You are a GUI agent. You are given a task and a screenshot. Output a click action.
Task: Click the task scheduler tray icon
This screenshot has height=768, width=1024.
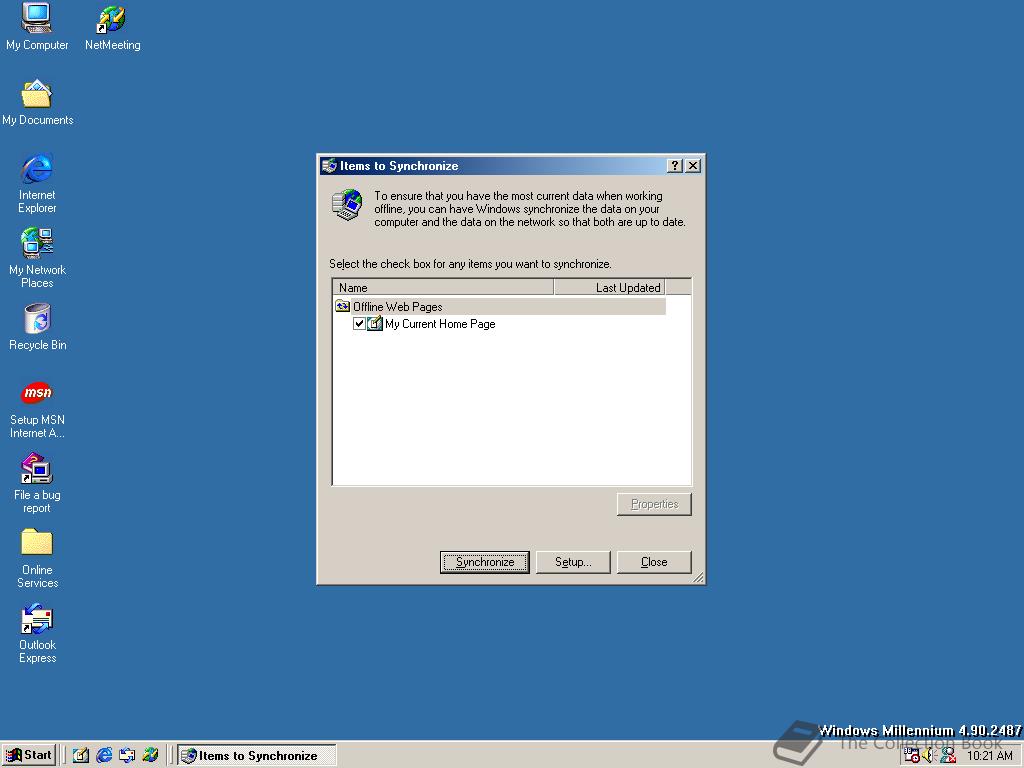click(x=912, y=756)
